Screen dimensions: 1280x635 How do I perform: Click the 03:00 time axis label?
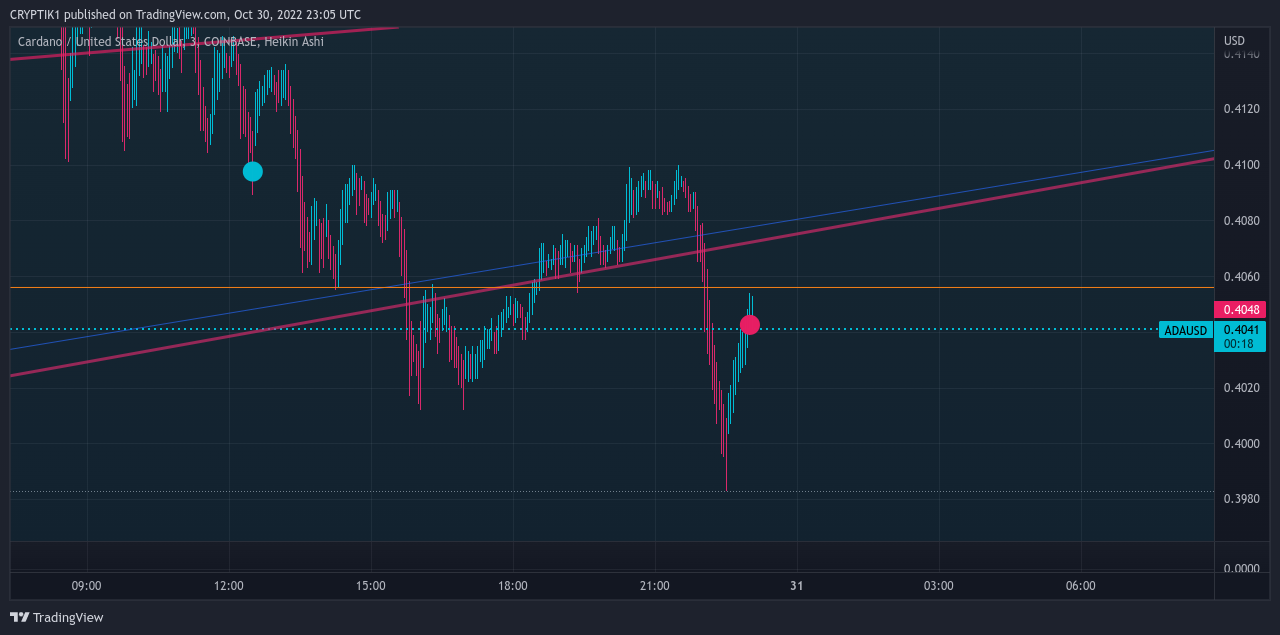938,586
